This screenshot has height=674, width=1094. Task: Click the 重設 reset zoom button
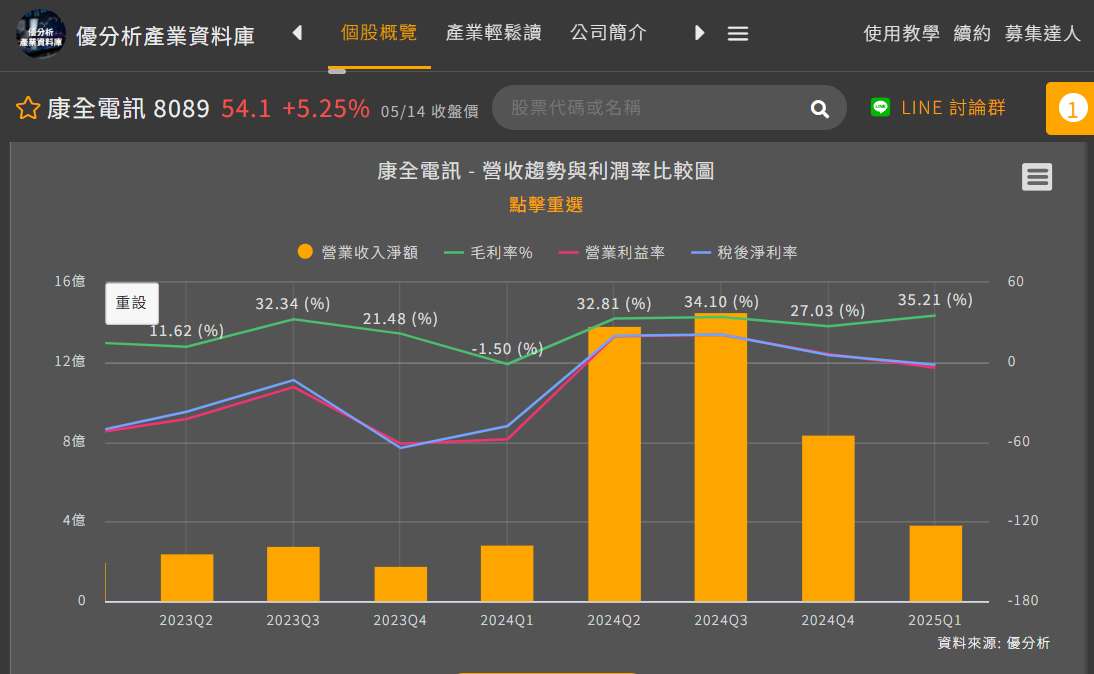click(132, 304)
